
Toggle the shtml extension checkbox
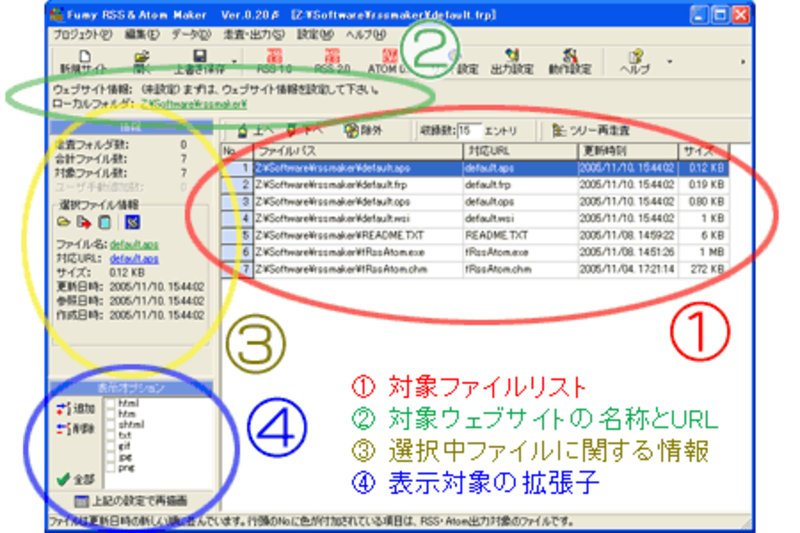click(x=111, y=425)
